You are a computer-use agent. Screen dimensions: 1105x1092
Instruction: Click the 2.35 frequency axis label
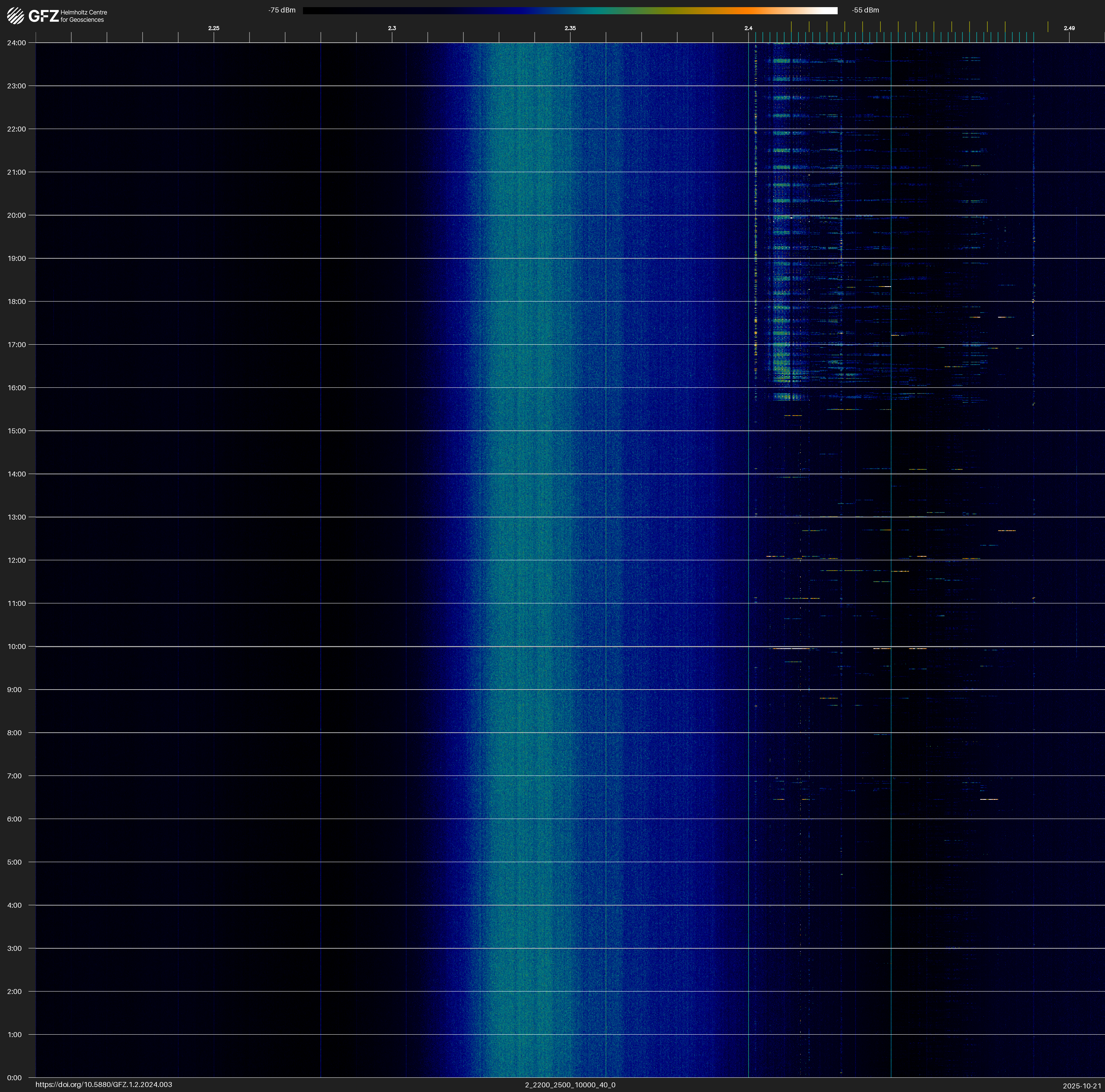click(x=570, y=28)
